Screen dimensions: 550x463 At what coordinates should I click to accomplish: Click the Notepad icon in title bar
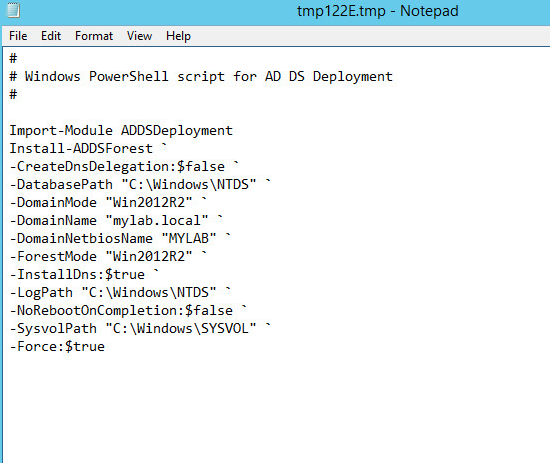[x=13, y=10]
